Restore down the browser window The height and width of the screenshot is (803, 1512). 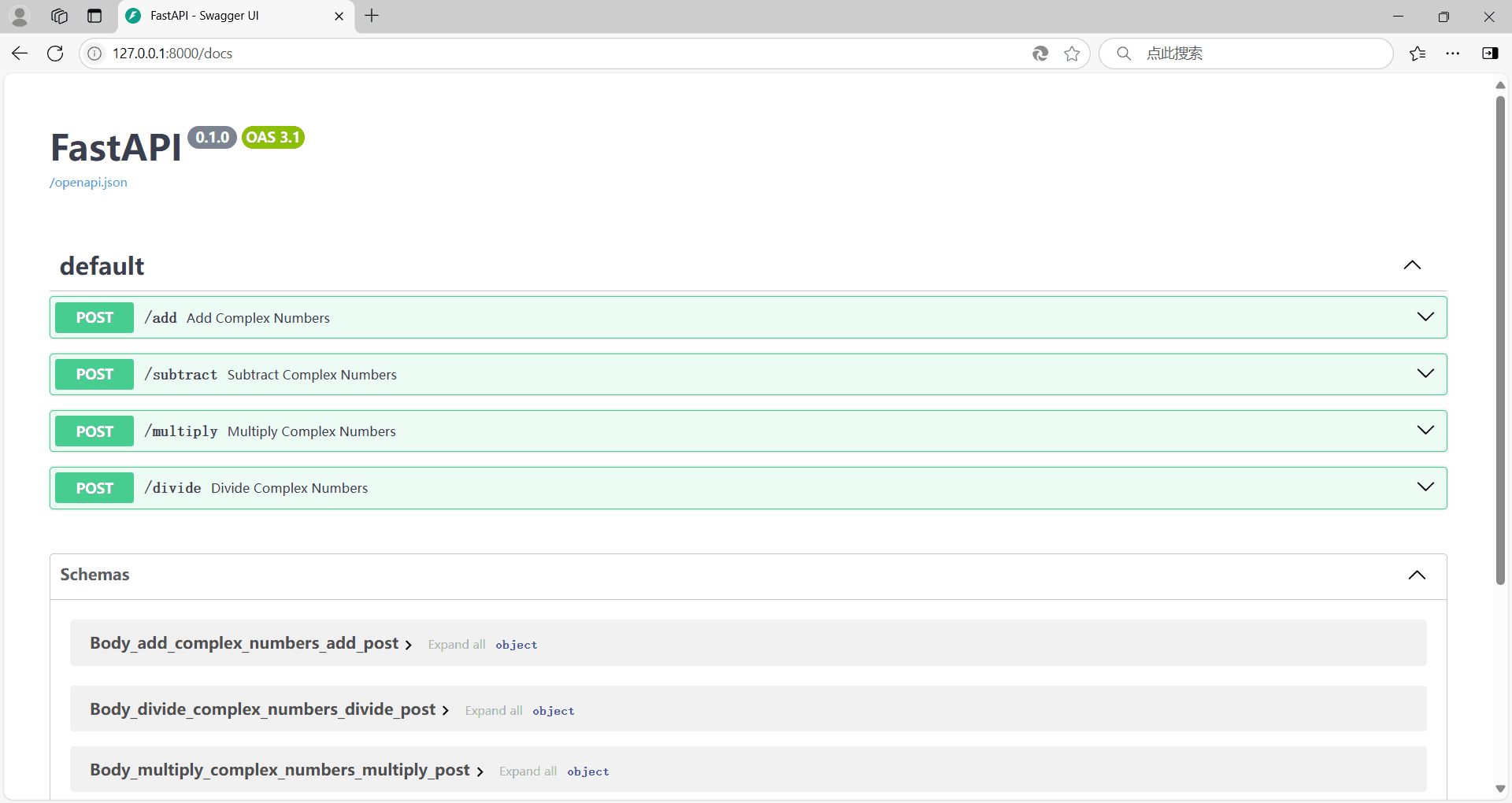pyautogui.click(x=1443, y=16)
